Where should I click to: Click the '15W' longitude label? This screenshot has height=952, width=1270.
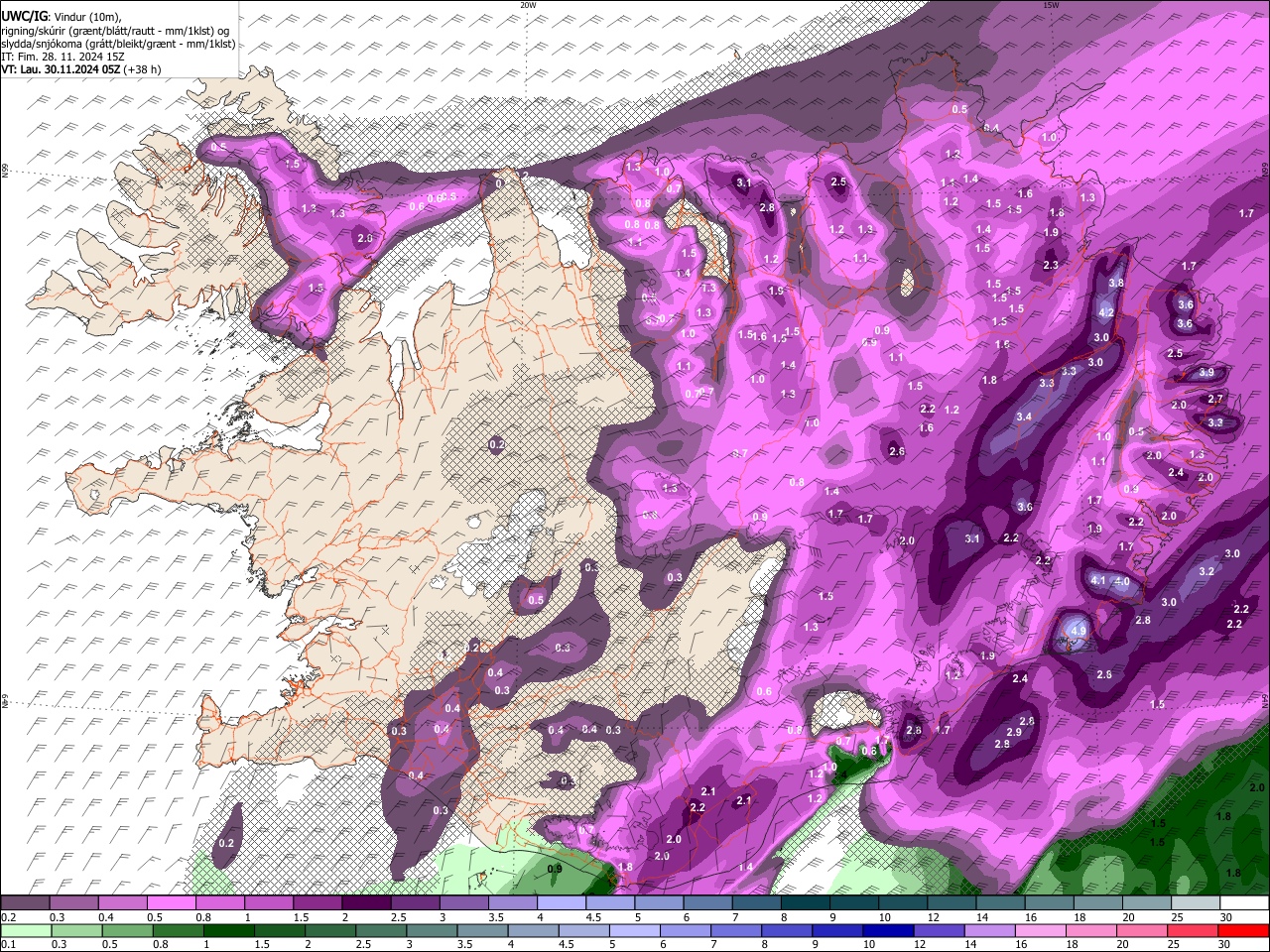coord(1051,5)
